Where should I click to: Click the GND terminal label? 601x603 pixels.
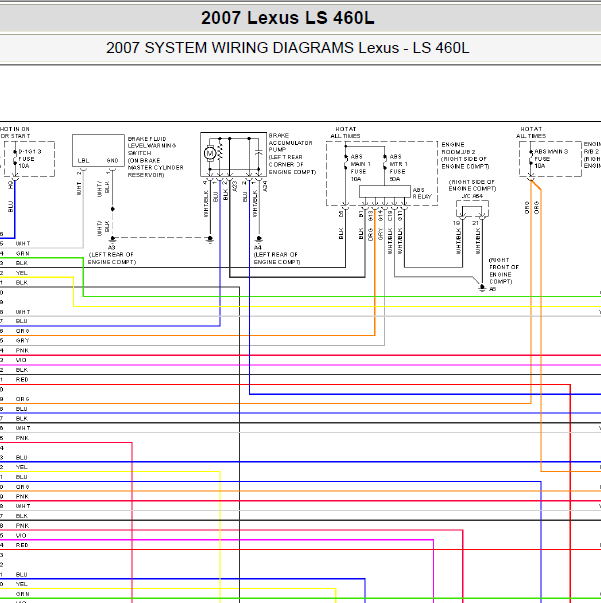coord(112,161)
